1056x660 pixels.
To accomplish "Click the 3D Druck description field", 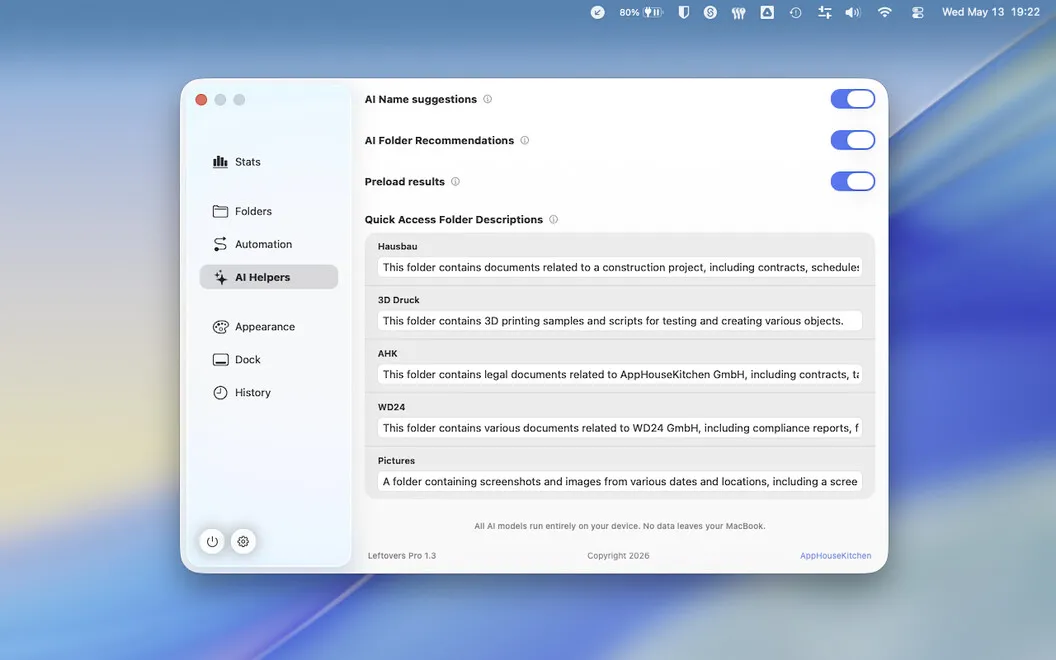I will tap(620, 321).
